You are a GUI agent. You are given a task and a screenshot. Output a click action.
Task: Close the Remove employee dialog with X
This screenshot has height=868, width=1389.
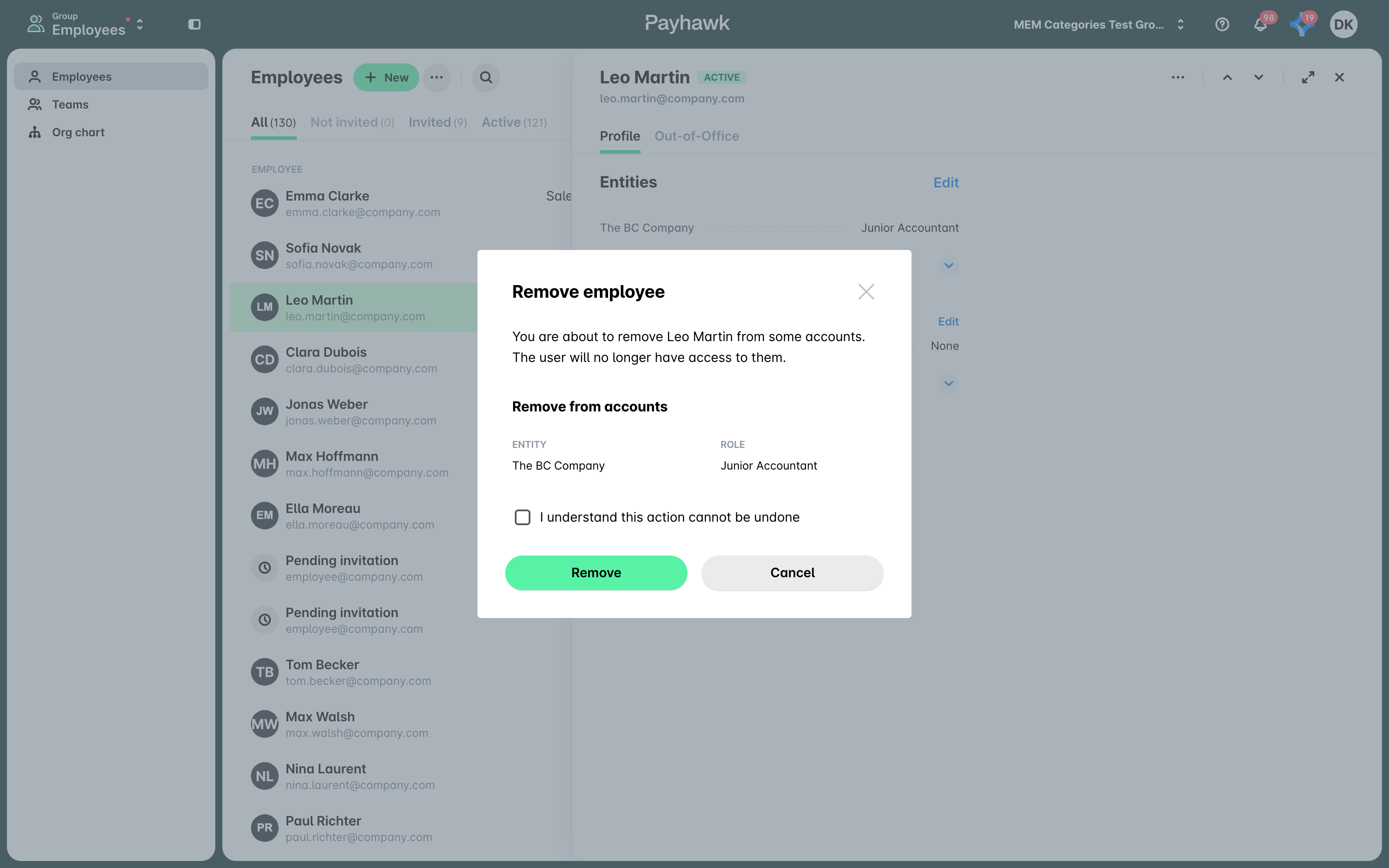[866, 292]
